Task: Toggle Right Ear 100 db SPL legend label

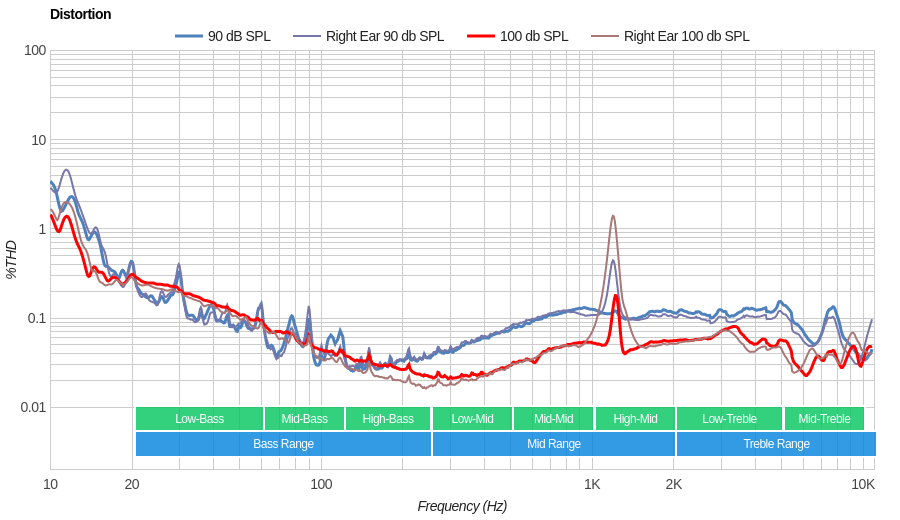Action: (686, 36)
